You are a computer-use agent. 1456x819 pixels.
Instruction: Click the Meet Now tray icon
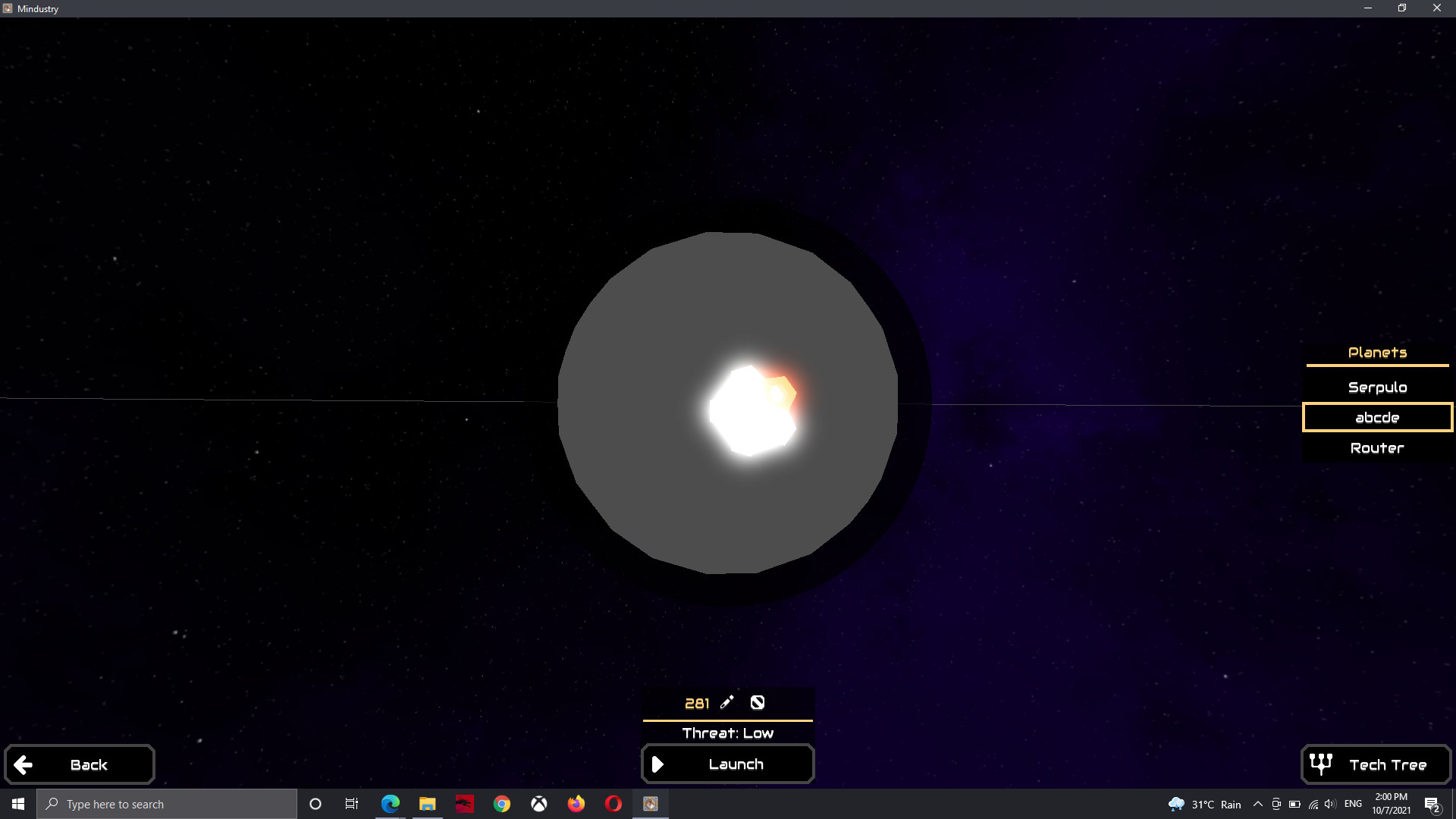[1276, 804]
